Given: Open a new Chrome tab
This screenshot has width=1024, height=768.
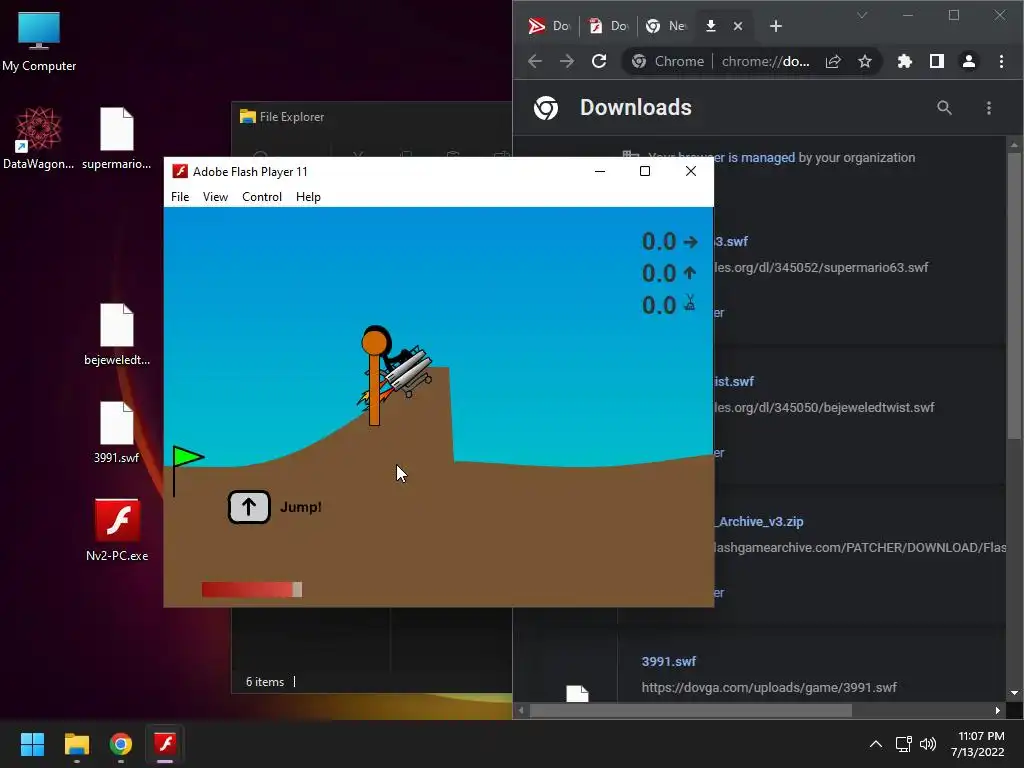Looking at the screenshot, I should tap(776, 25).
